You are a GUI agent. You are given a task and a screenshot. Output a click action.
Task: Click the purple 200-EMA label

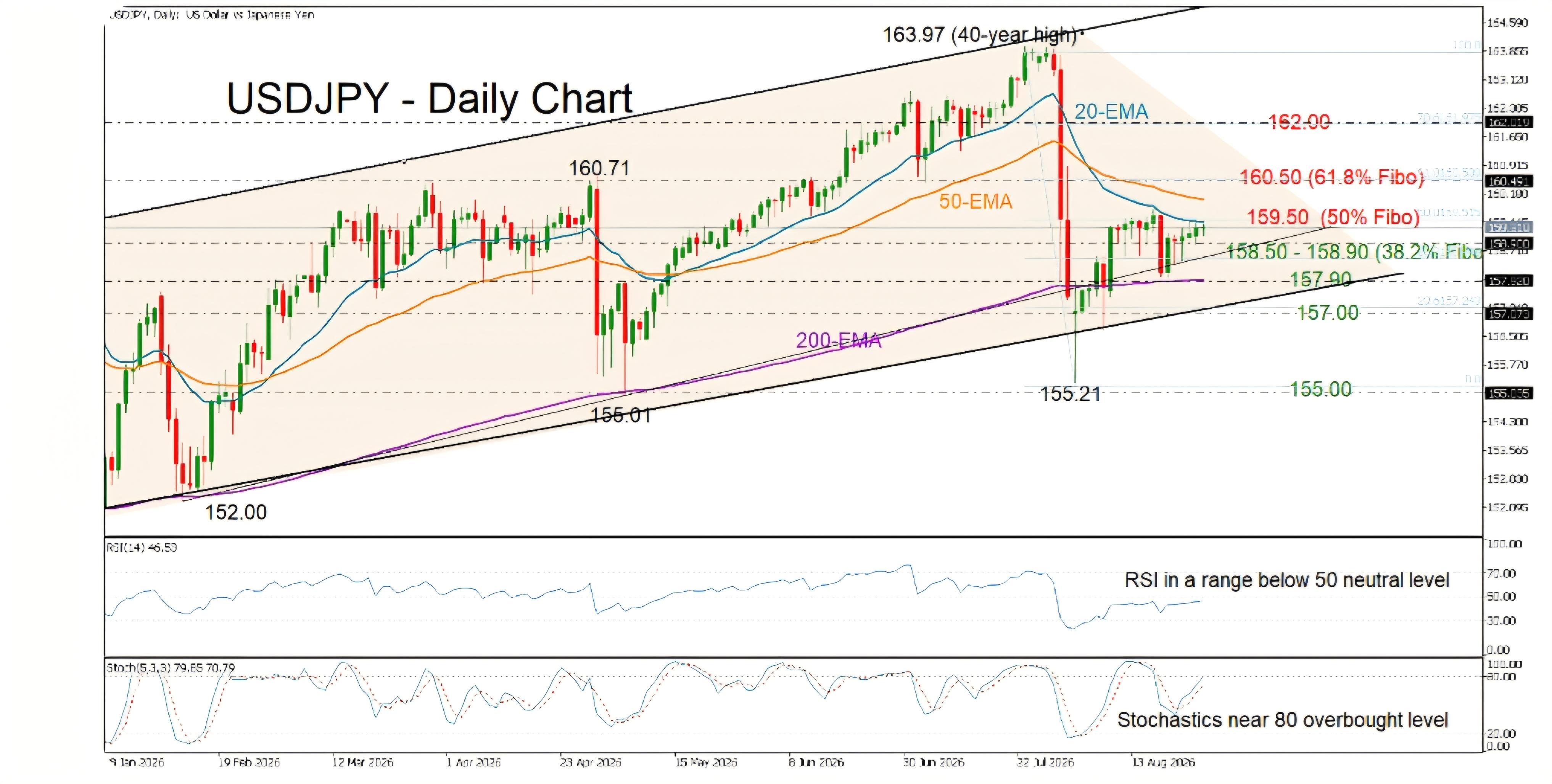(839, 341)
